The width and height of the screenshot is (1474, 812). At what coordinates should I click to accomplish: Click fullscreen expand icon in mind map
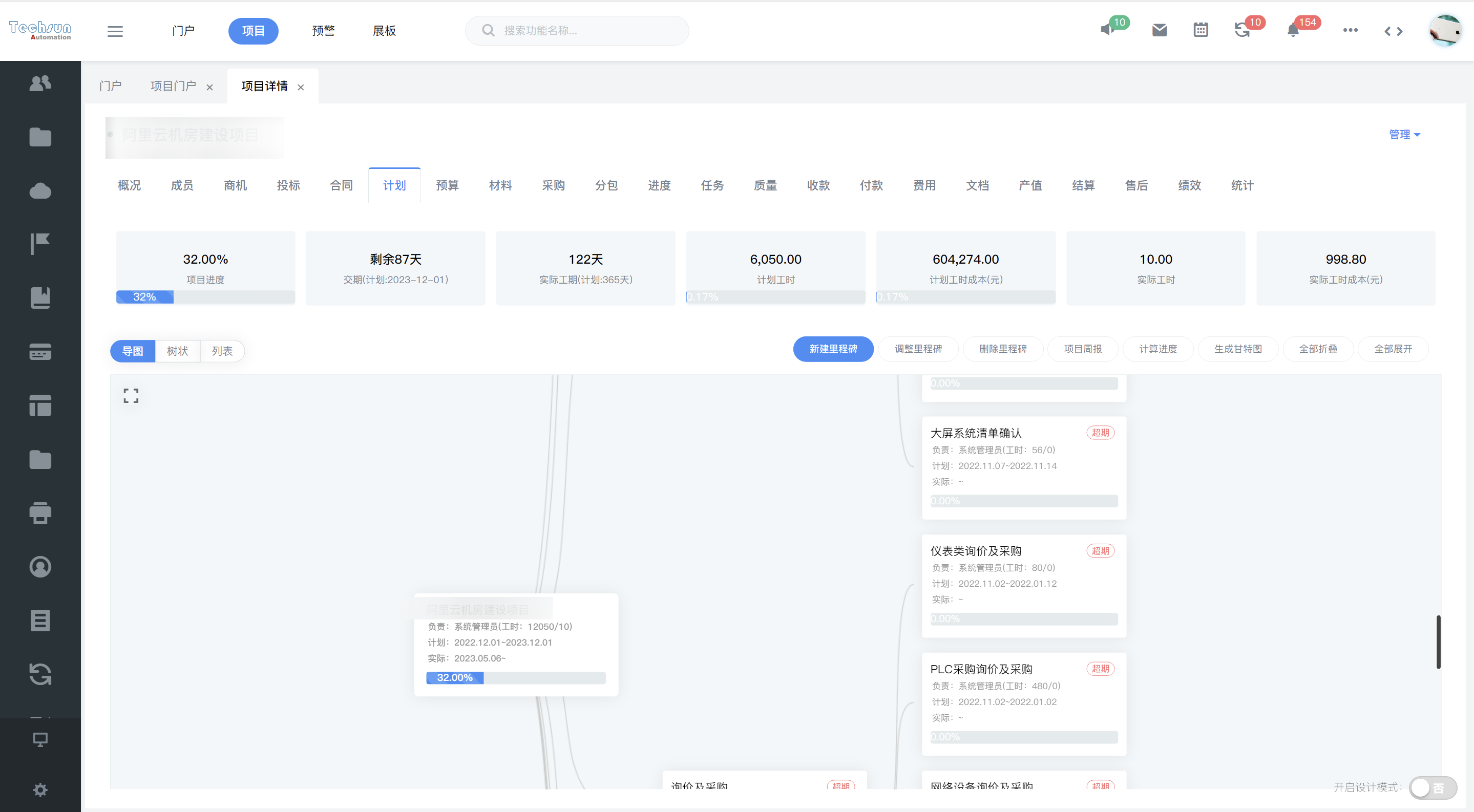[x=131, y=395]
